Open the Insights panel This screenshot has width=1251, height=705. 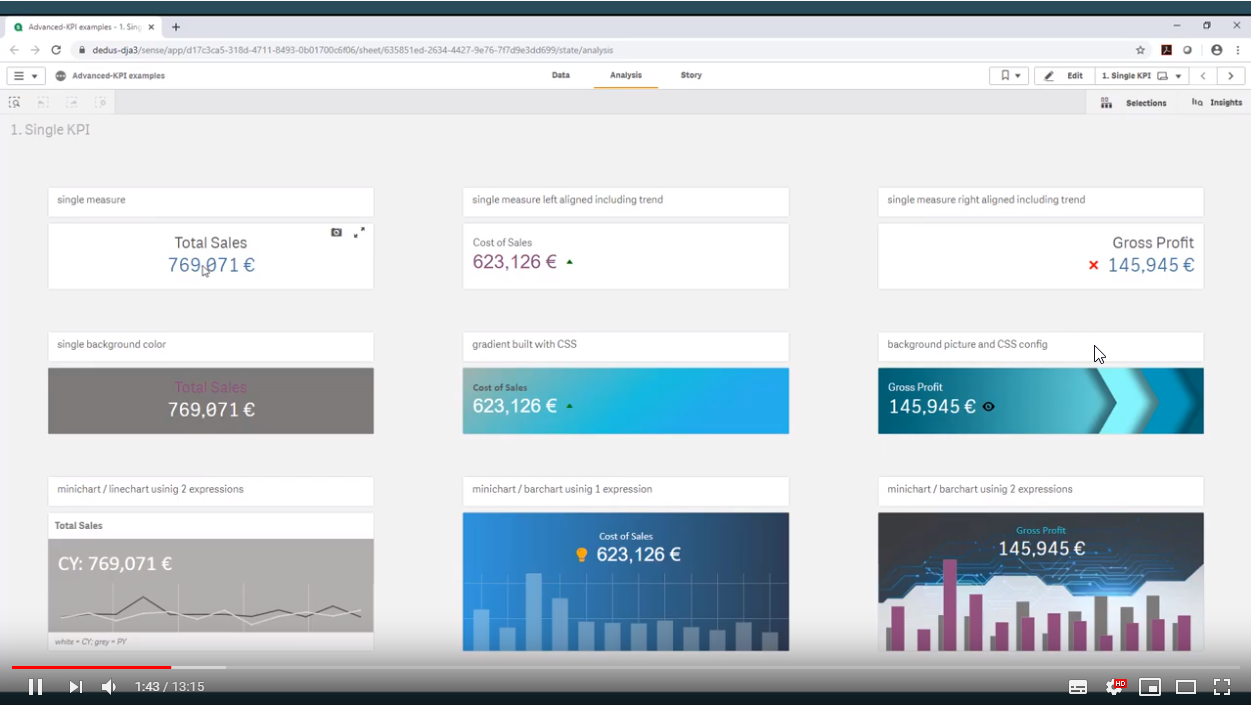(x=1217, y=102)
